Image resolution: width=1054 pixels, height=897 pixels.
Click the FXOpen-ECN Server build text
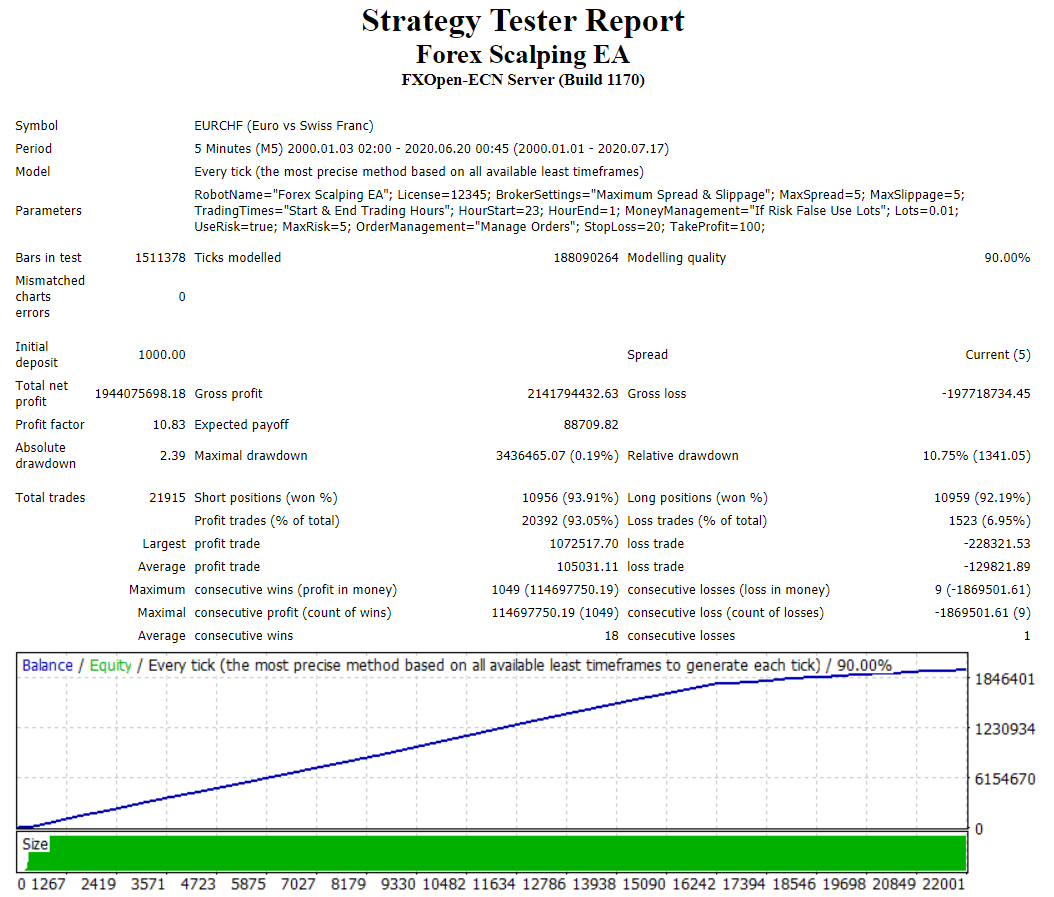(522, 80)
